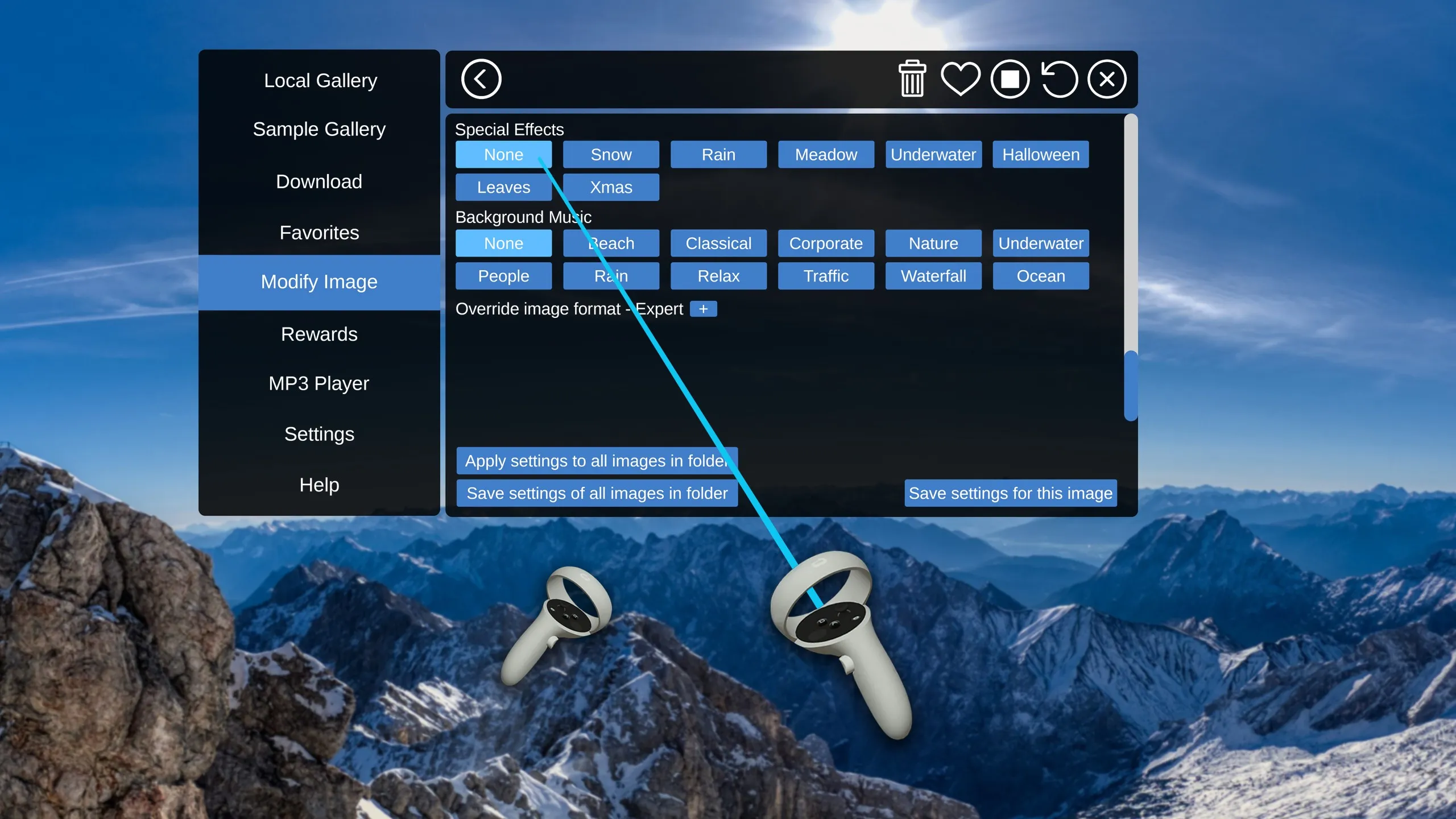The height and width of the screenshot is (819, 1456).
Task: Click Apply settings to all images in folder
Action: click(597, 461)
